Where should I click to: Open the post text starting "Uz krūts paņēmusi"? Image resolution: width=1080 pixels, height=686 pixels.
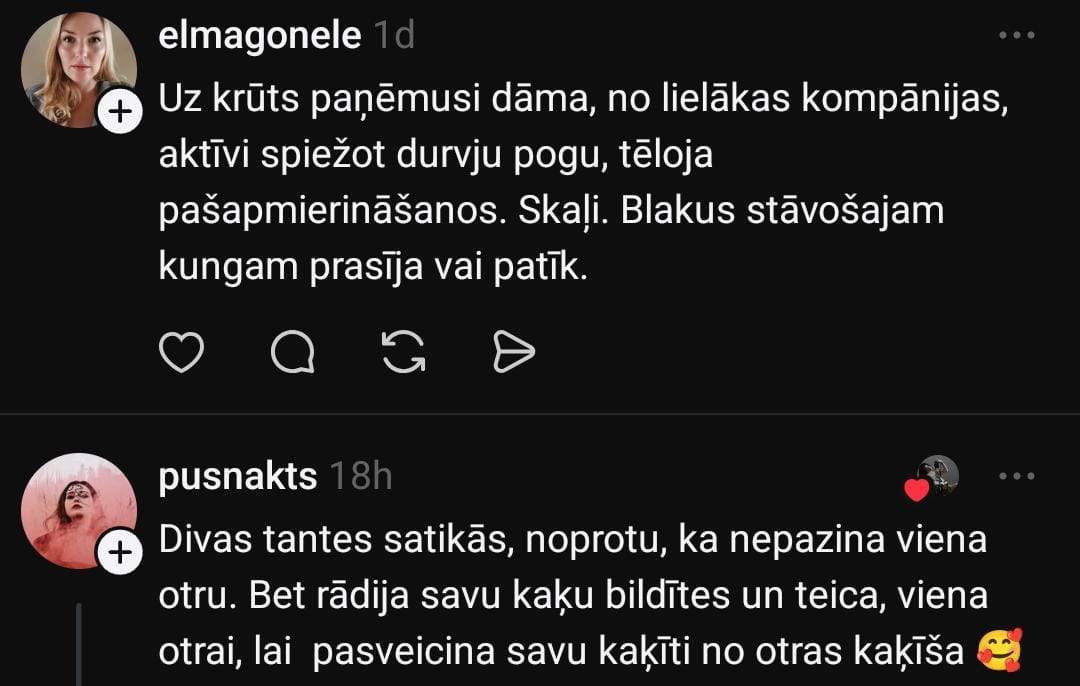click(x=580, y=185)
